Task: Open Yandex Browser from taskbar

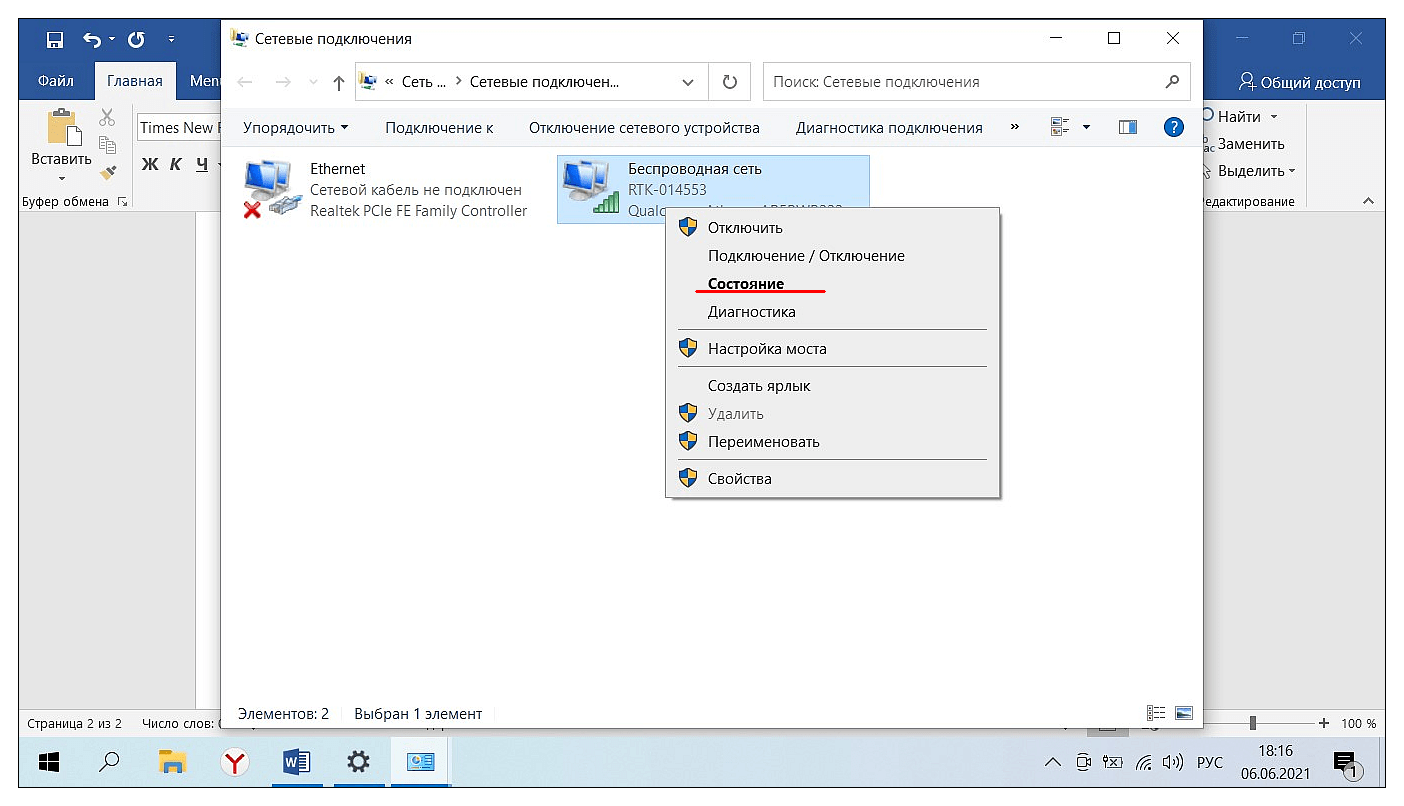Action: 235,763
